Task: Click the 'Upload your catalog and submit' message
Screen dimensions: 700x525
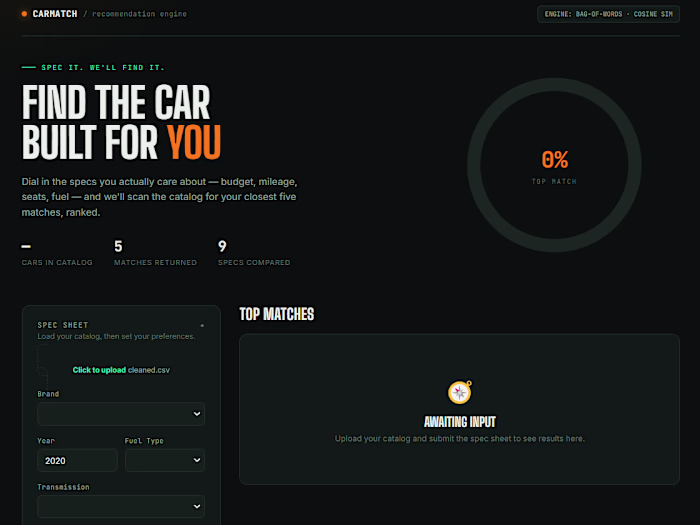Action: pos(460,438)
